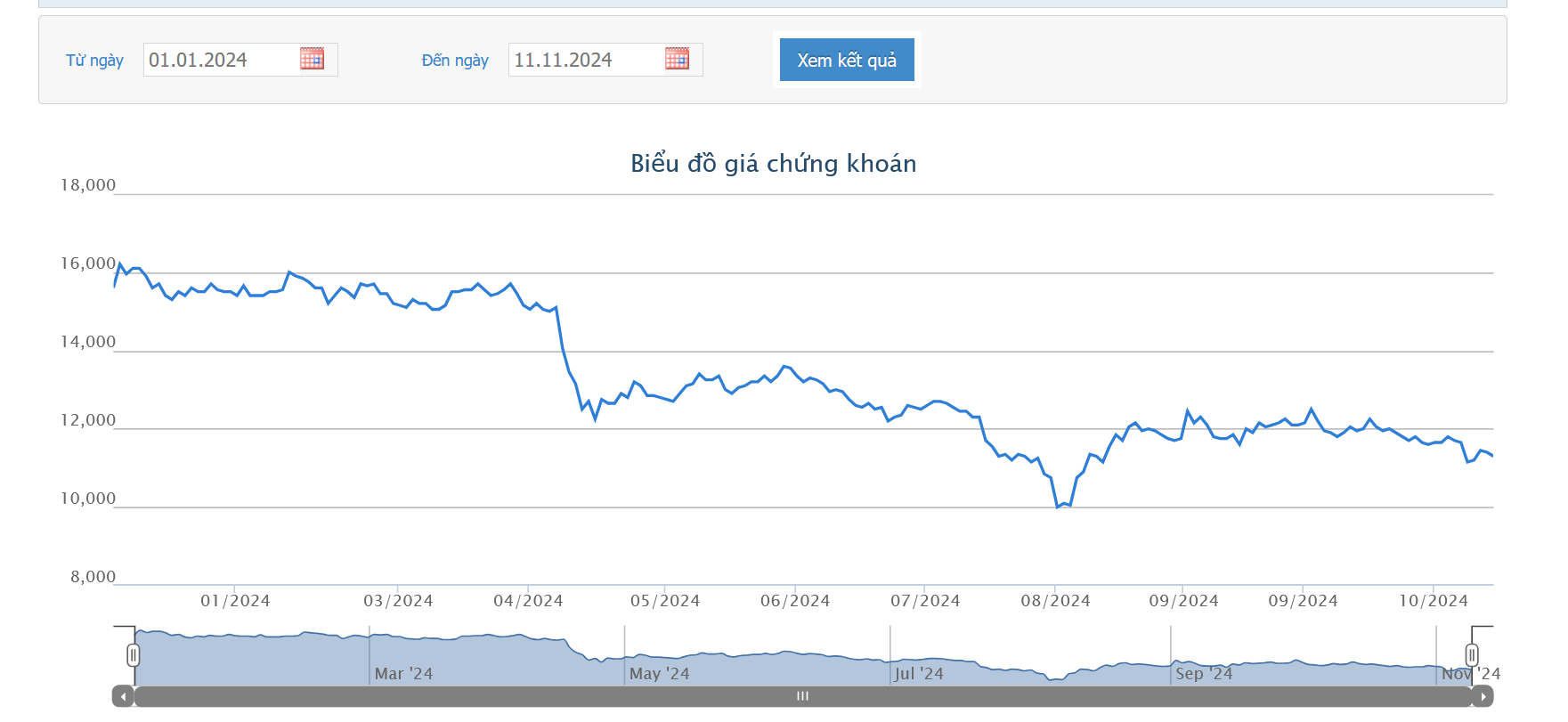Click the Đến ngày label
Image resolution: width=1568 pixels, height=722 pixels.
(455, 61)
